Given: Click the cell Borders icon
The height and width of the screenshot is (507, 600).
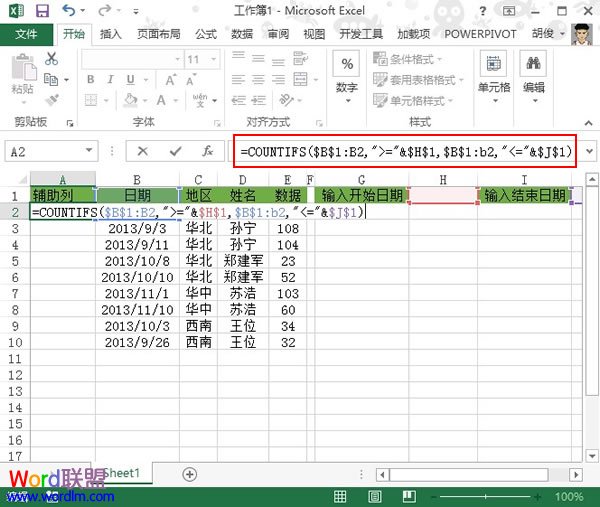Looking at the screenshot, I should click(x=91, y=101).
